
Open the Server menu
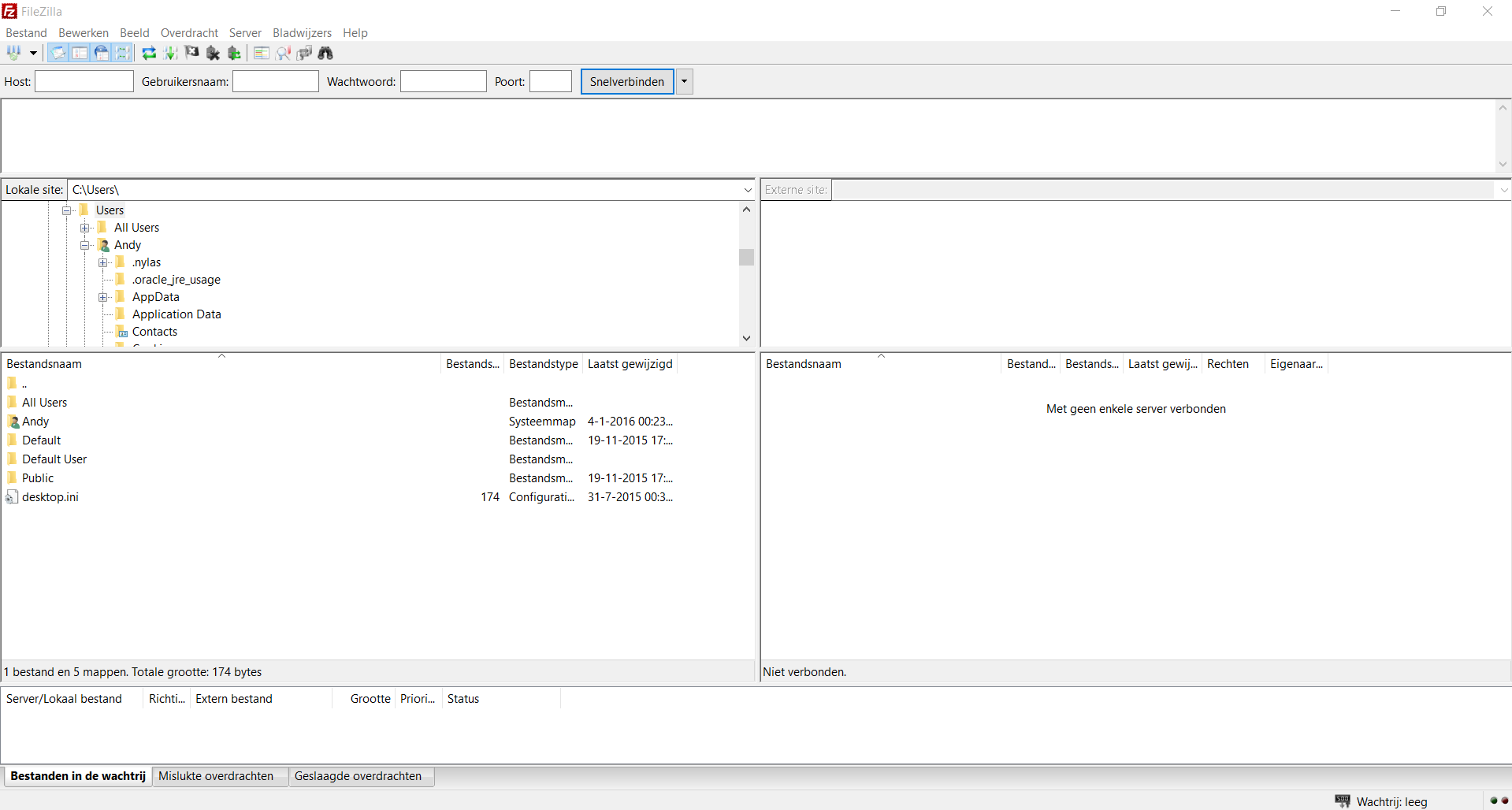[x=245, y=33]
